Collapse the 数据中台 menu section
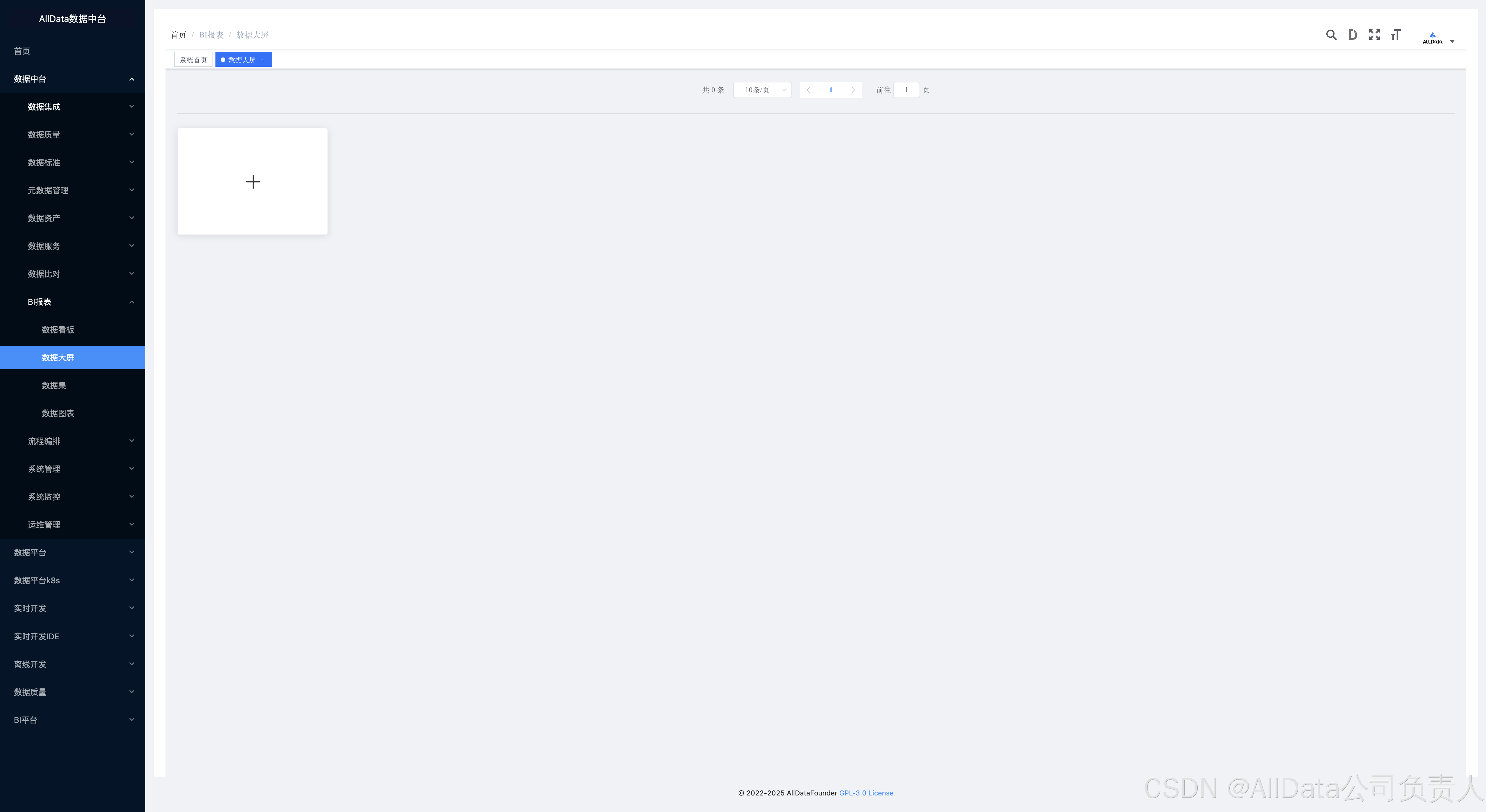1486x812 pixels. click(x=72, y=79)
